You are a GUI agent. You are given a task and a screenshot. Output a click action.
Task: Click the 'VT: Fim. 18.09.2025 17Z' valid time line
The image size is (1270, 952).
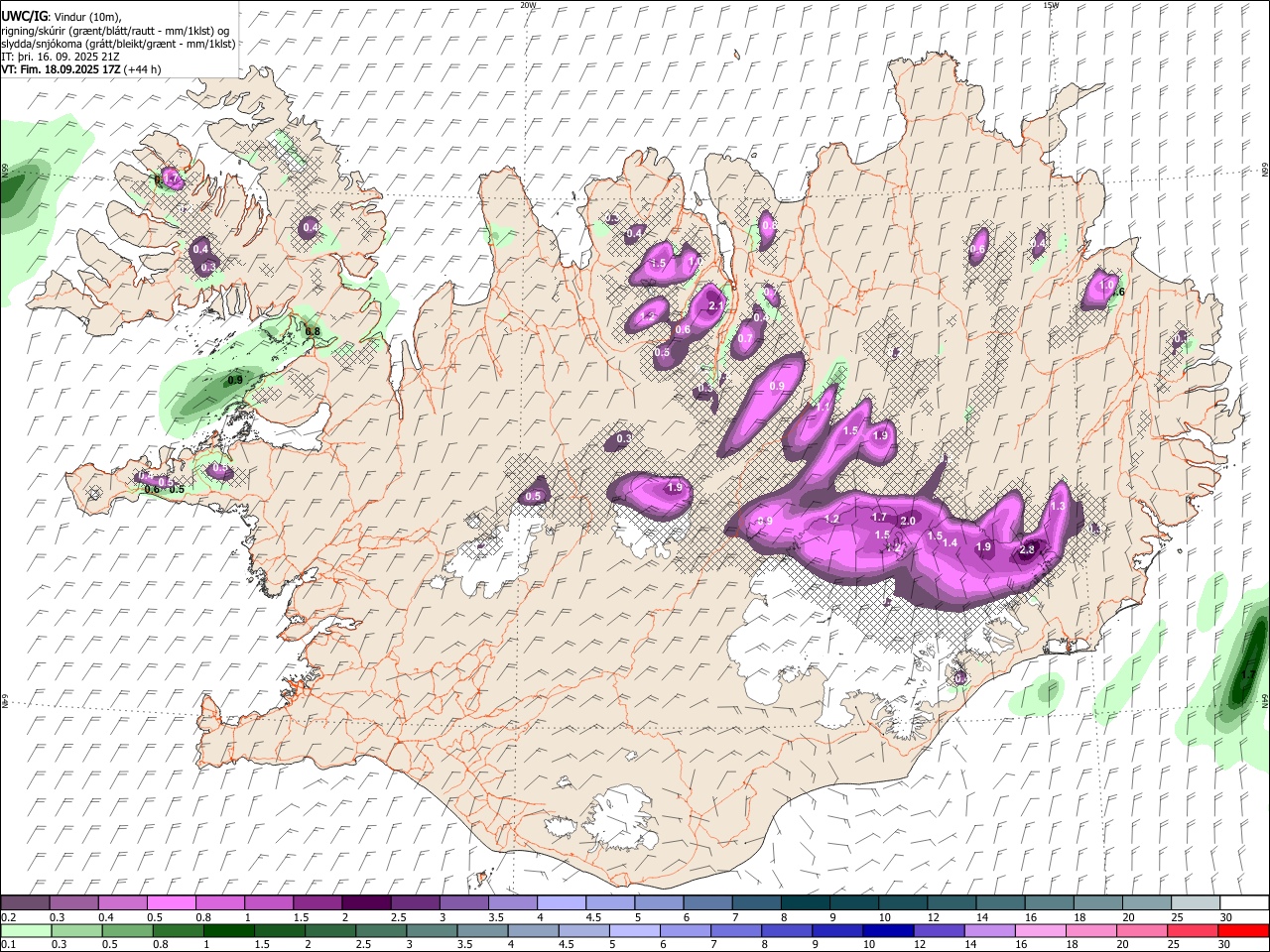coord(62,69)
